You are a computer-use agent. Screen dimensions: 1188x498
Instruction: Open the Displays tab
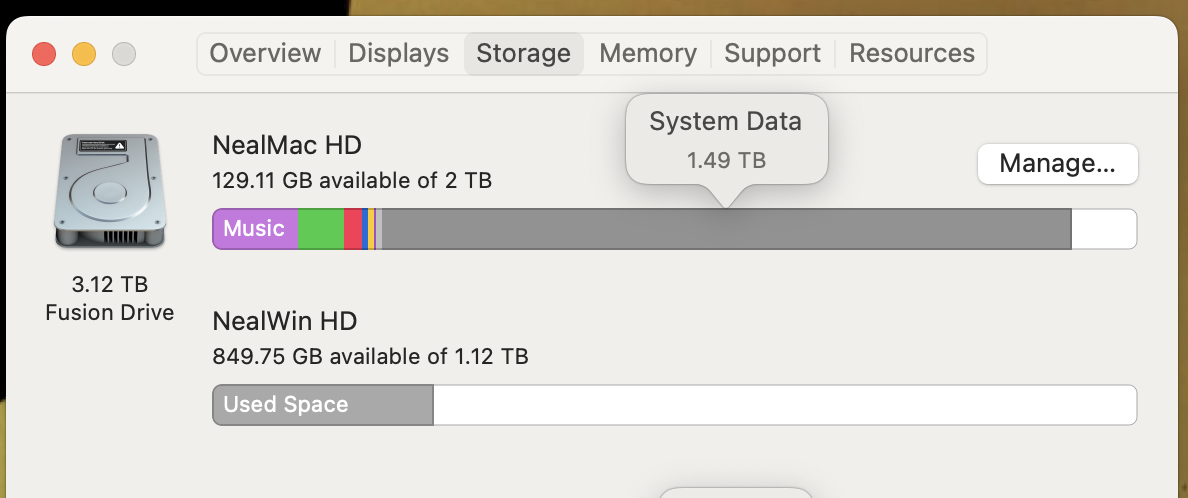pyautogui.click(x=398, y=53)
